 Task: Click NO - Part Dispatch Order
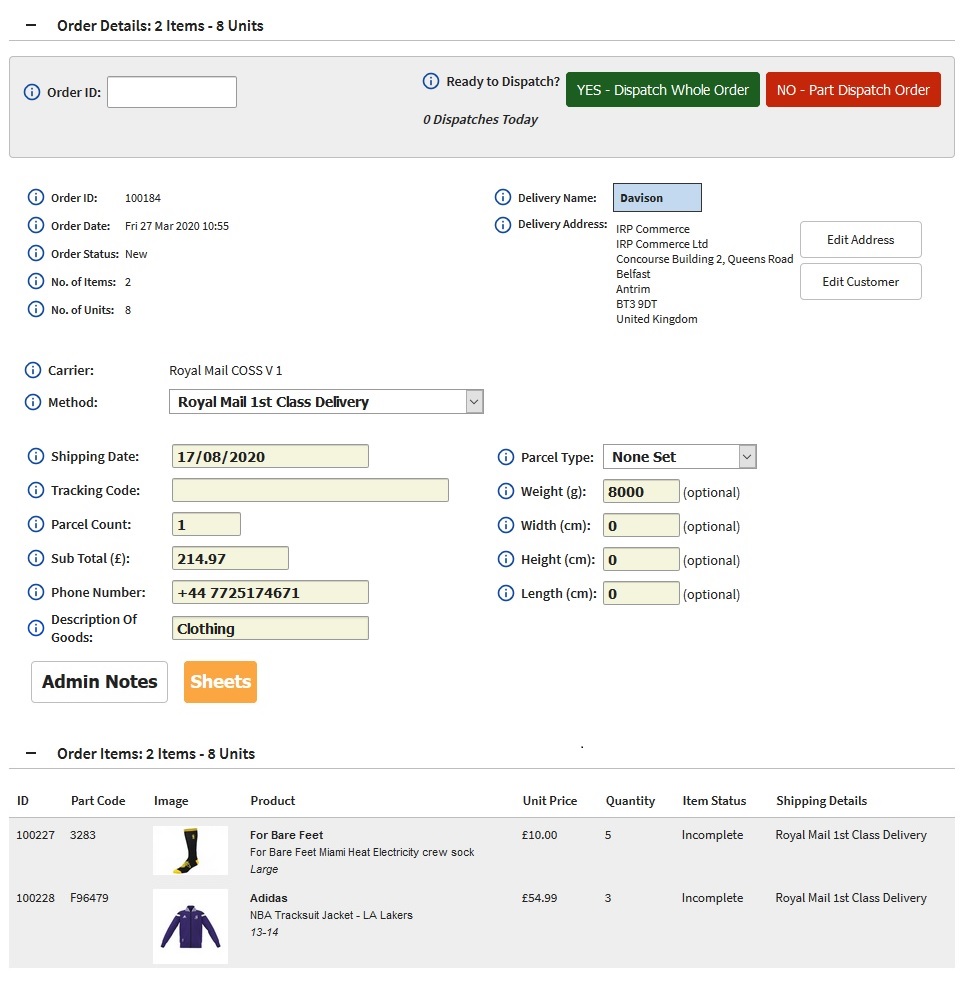pos(853,89)
